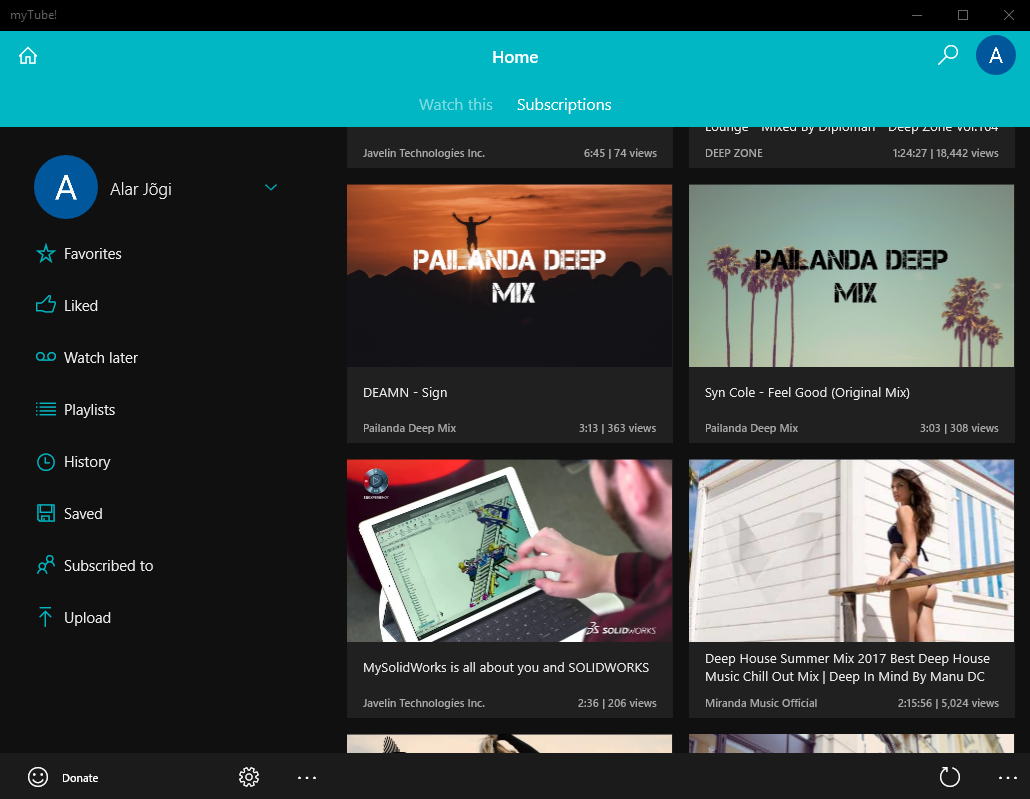Click 'Javelin Technologies Inc.' under MySolidWorks
This screenshot has height=799, width=1030.
click(x=424, y=703)
